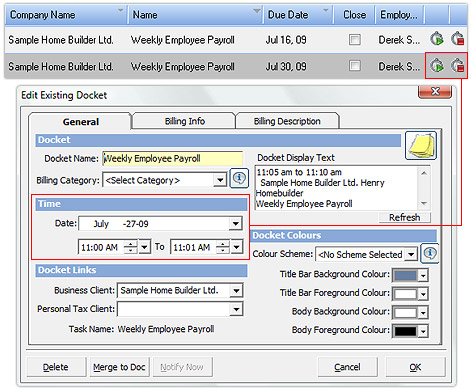Decrease start time 11:00 AM spinner
Viewport: 471px width, 390px height.
[131, 251]
